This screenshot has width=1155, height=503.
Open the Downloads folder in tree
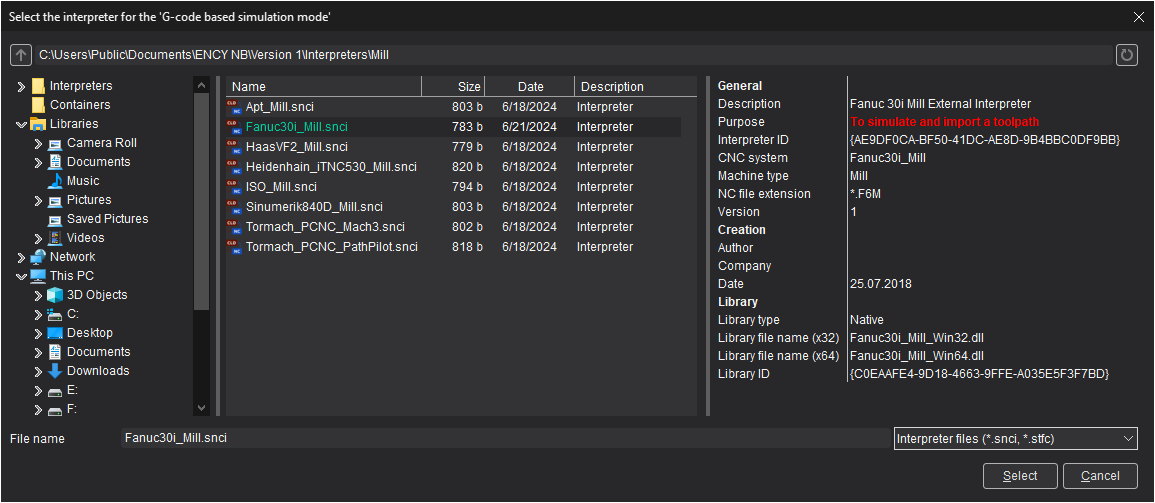97,371
